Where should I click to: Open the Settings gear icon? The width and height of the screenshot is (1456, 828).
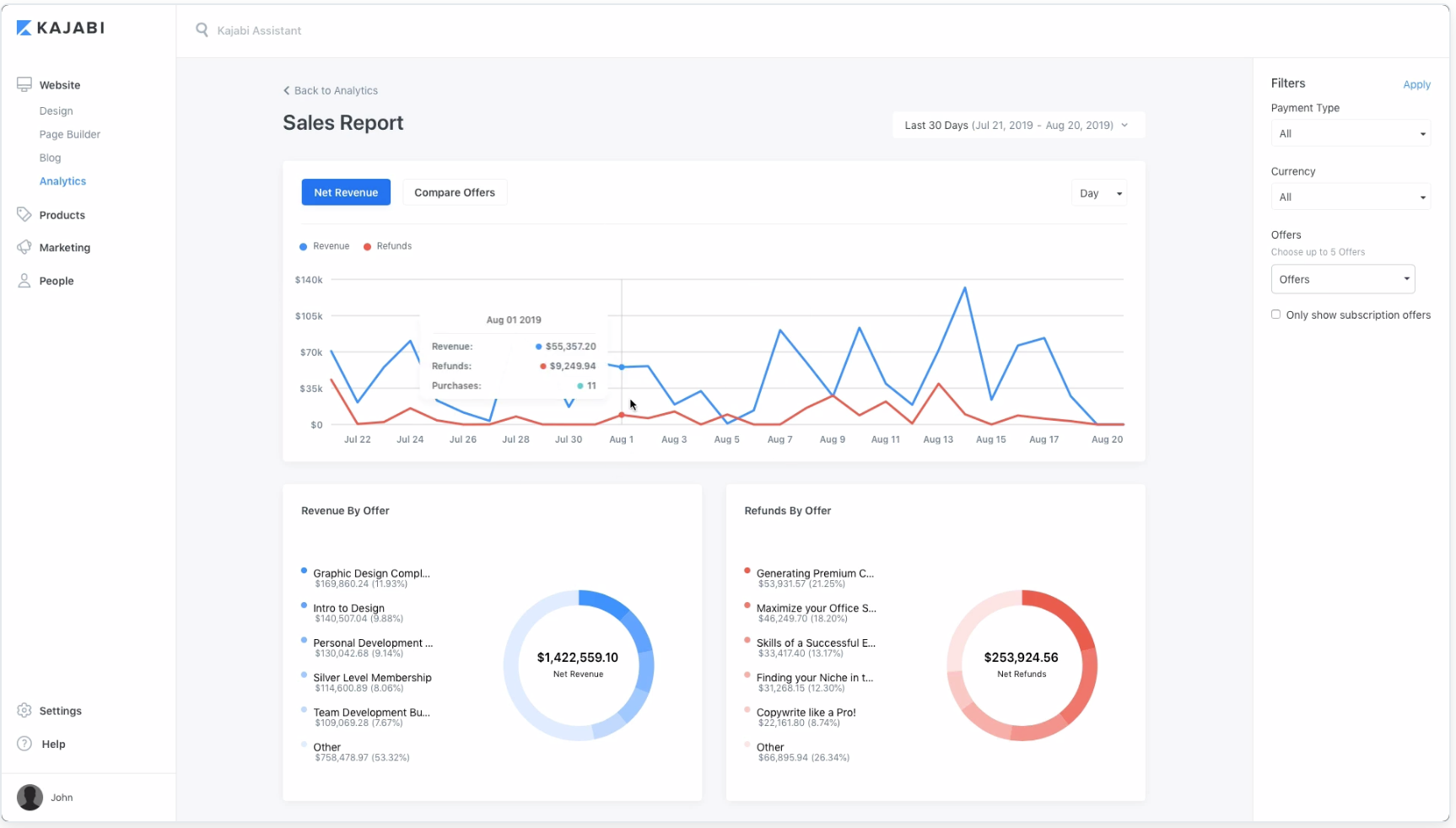[x=24, y=711]
